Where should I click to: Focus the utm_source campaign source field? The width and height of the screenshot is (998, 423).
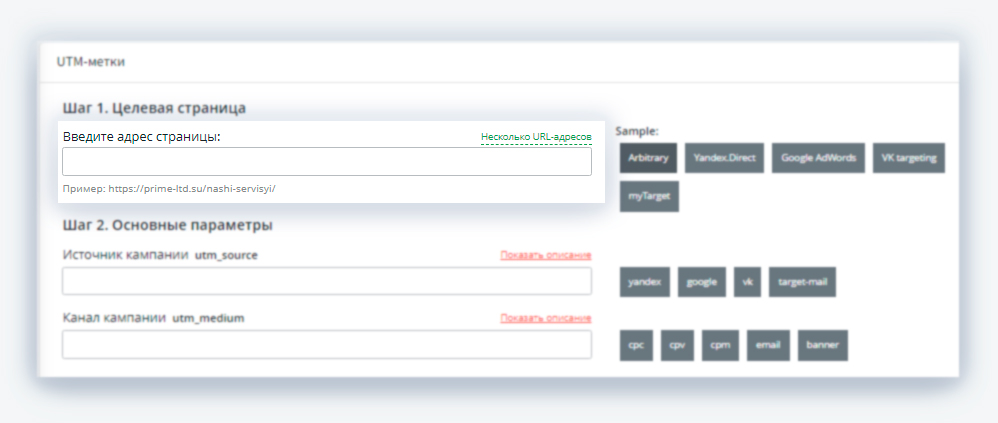coord(326,282)
